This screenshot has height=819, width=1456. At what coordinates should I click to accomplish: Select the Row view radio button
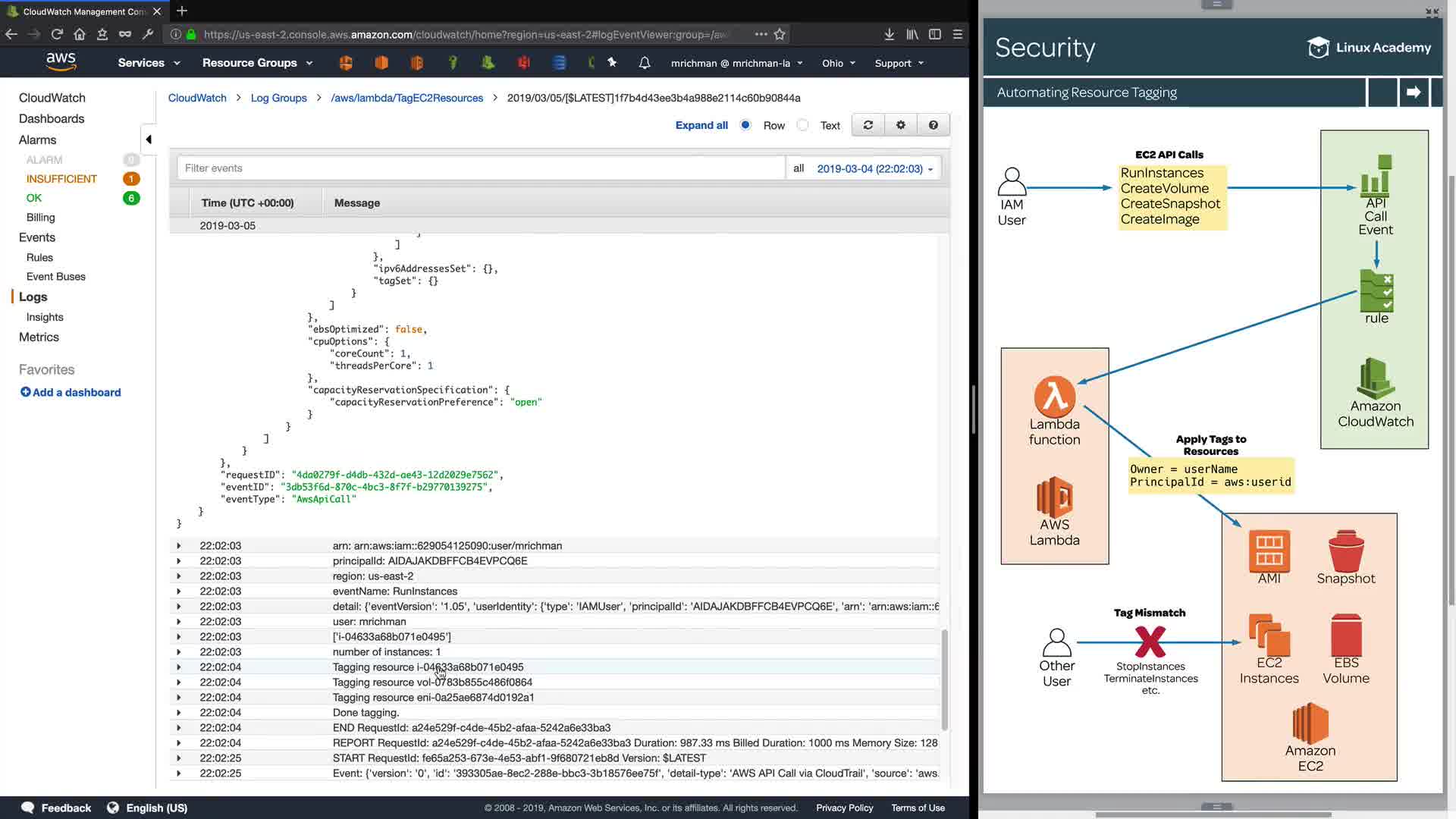pos(746,125)
